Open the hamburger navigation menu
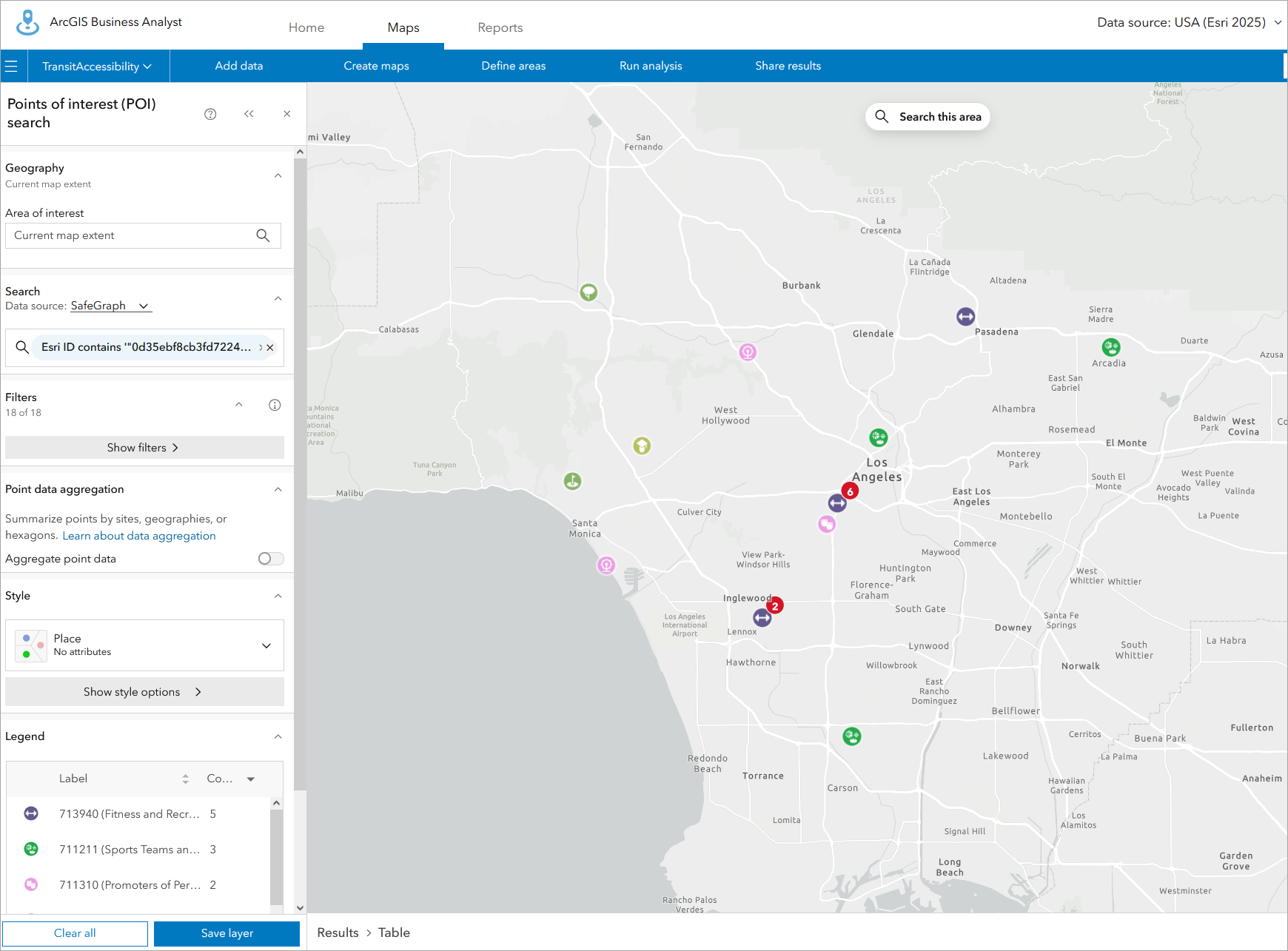 click(12, 65)
